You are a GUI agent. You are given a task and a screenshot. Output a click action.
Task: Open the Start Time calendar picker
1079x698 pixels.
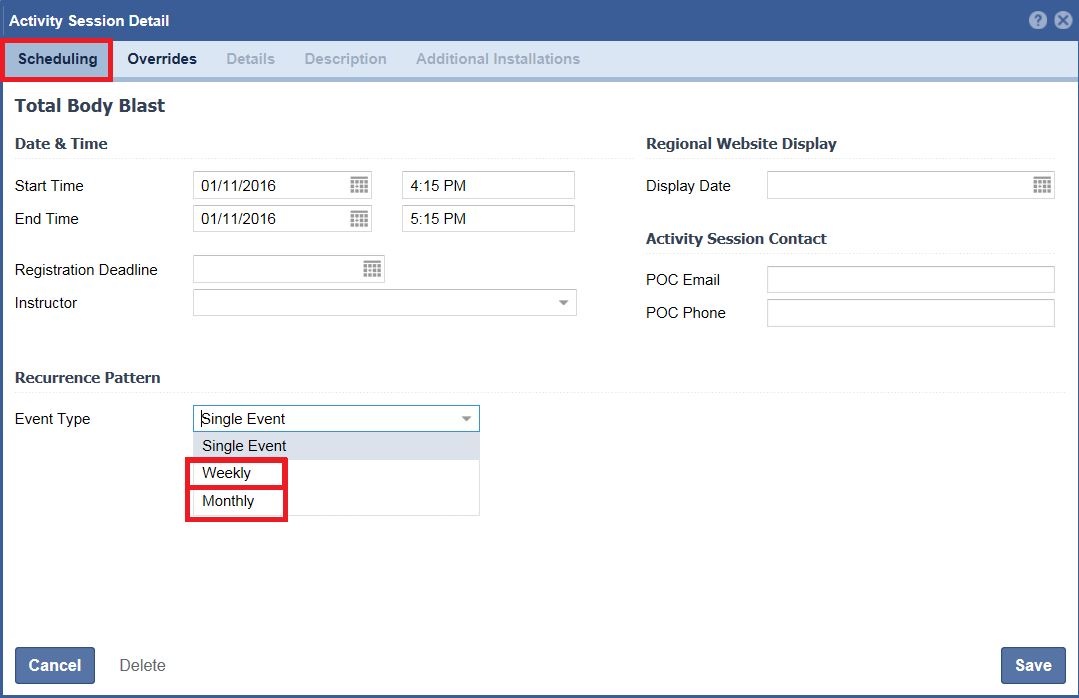coord(359,185)
